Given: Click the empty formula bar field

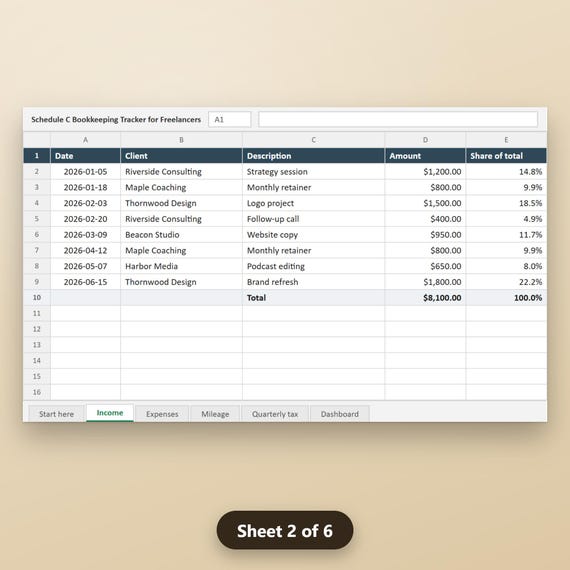Looking at the screenshot, I should coord(398,119).
